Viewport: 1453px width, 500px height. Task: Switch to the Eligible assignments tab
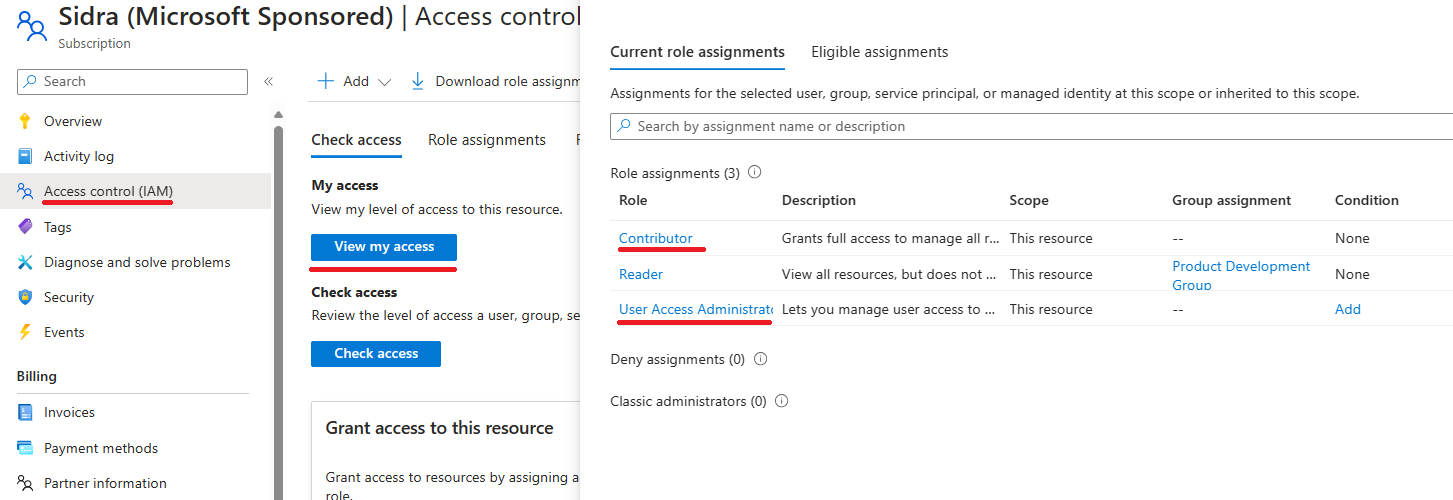(x=880, y=52)
